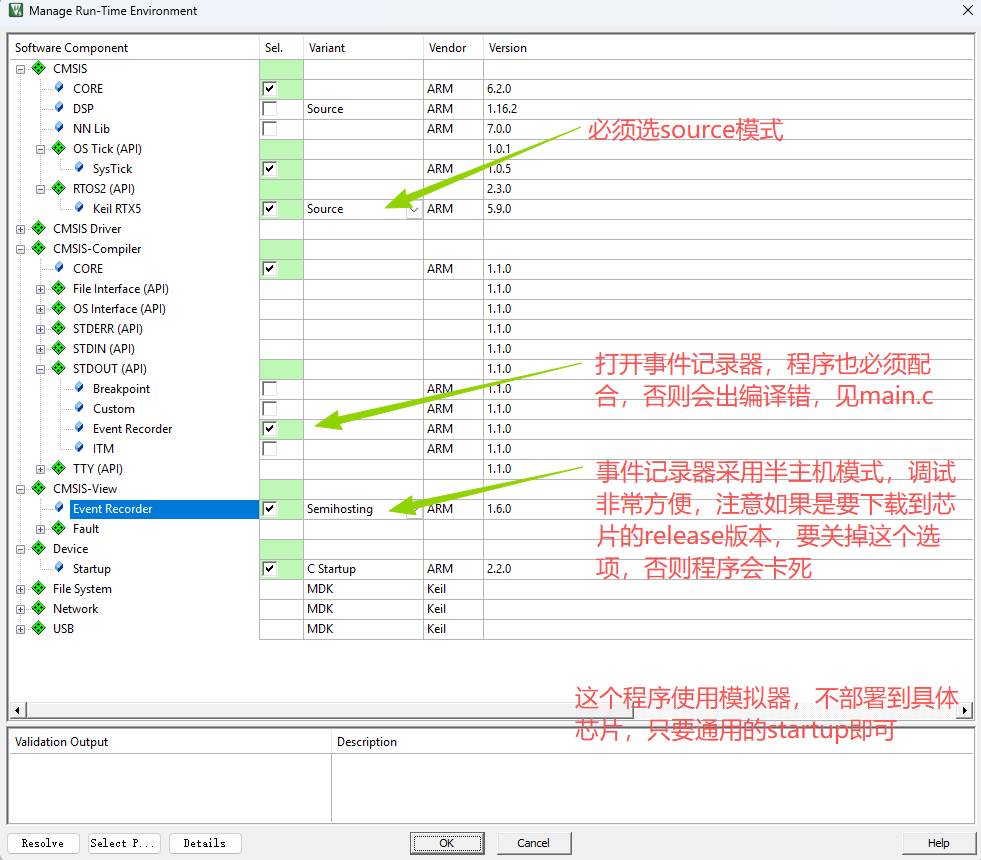
Task: Toggle the SysTick checkbox
Action: click(270, 169)
